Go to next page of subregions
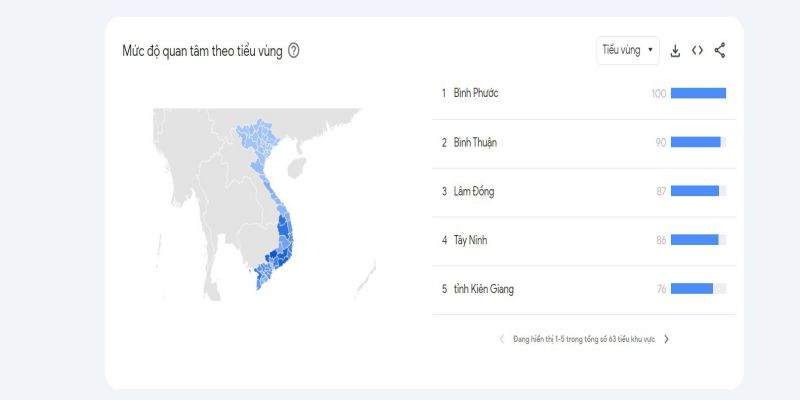 pos(666,339)
